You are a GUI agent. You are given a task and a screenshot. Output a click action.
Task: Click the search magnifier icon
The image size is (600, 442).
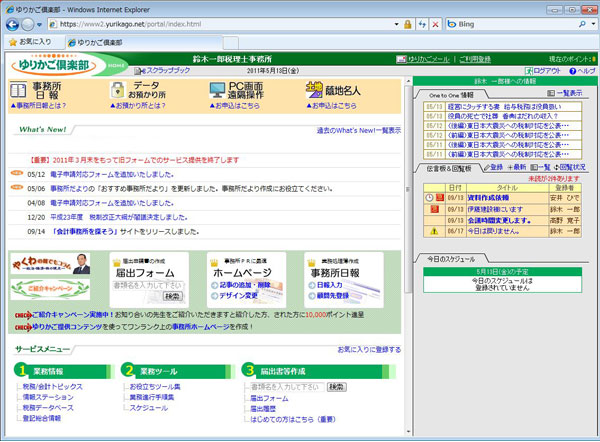(582, 24)
